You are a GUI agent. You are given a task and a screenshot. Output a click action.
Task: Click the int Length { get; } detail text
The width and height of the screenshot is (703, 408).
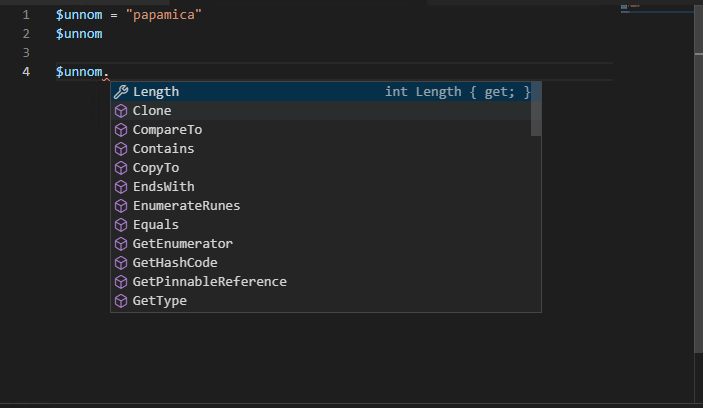(457, 92)
